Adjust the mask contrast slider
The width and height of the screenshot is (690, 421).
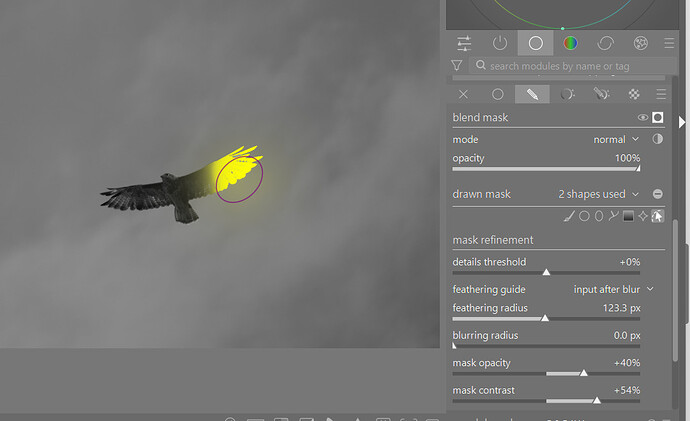[x=546, y=401]
